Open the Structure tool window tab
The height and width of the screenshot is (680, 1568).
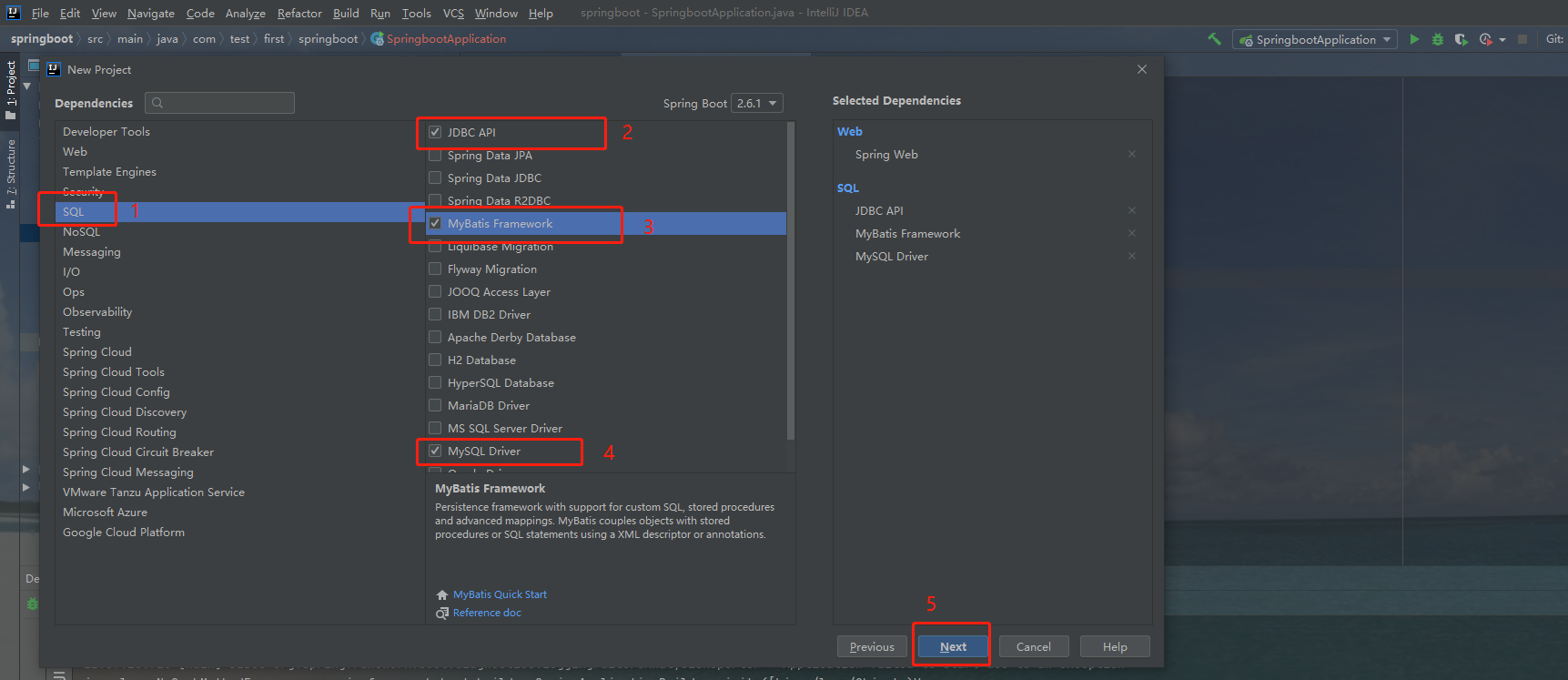[11, 174]
